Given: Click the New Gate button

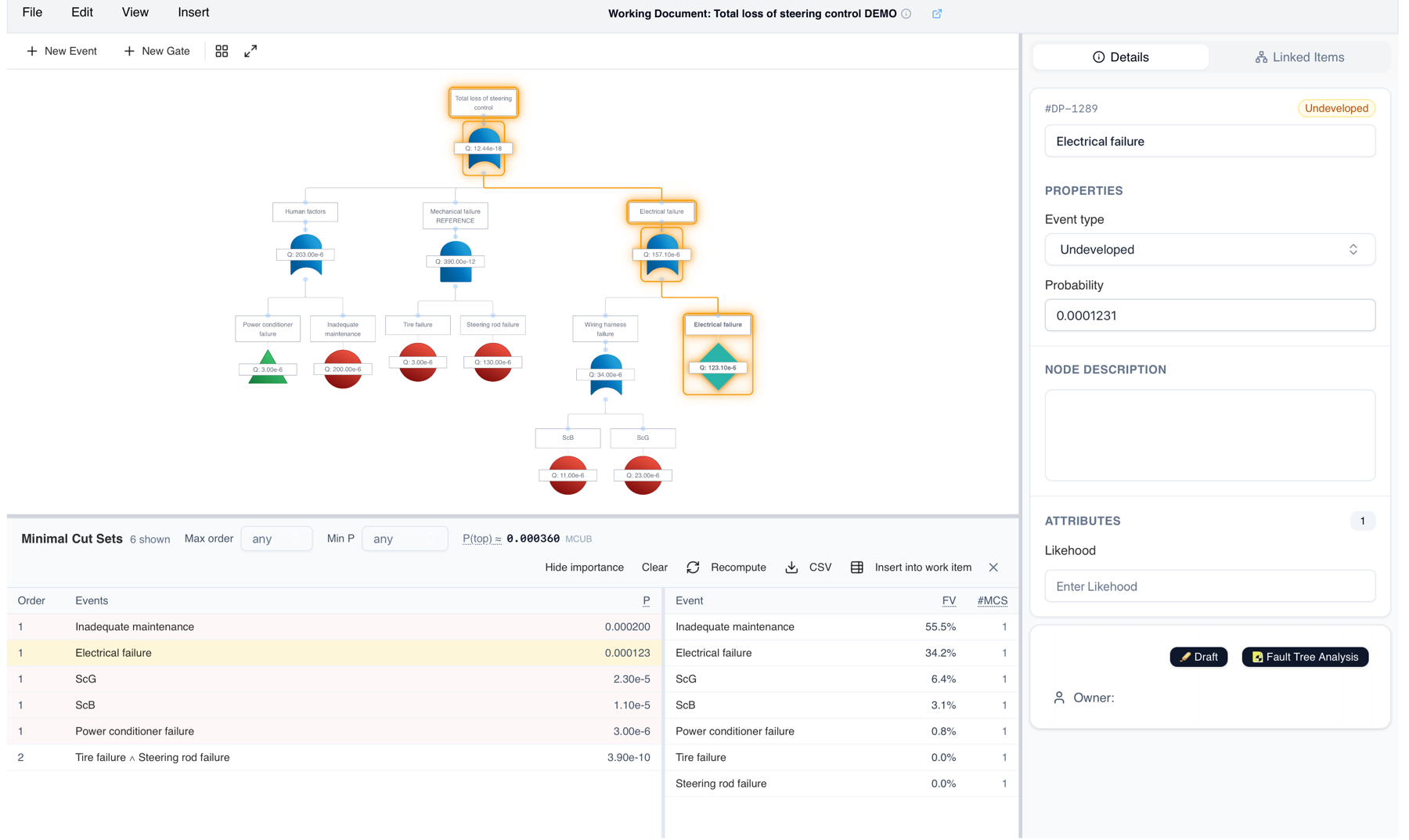Looking at the screenshot, I should 157,51.
